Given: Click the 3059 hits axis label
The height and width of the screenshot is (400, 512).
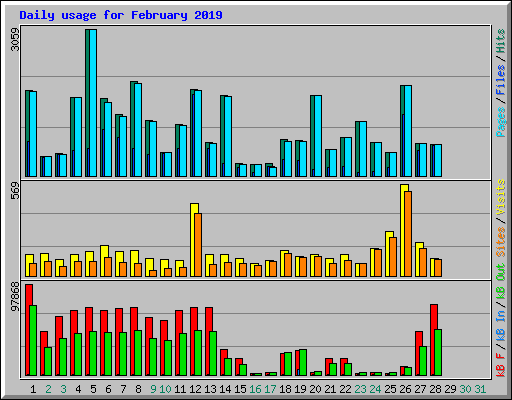Looking at the screenshot, I should point(15,39).
